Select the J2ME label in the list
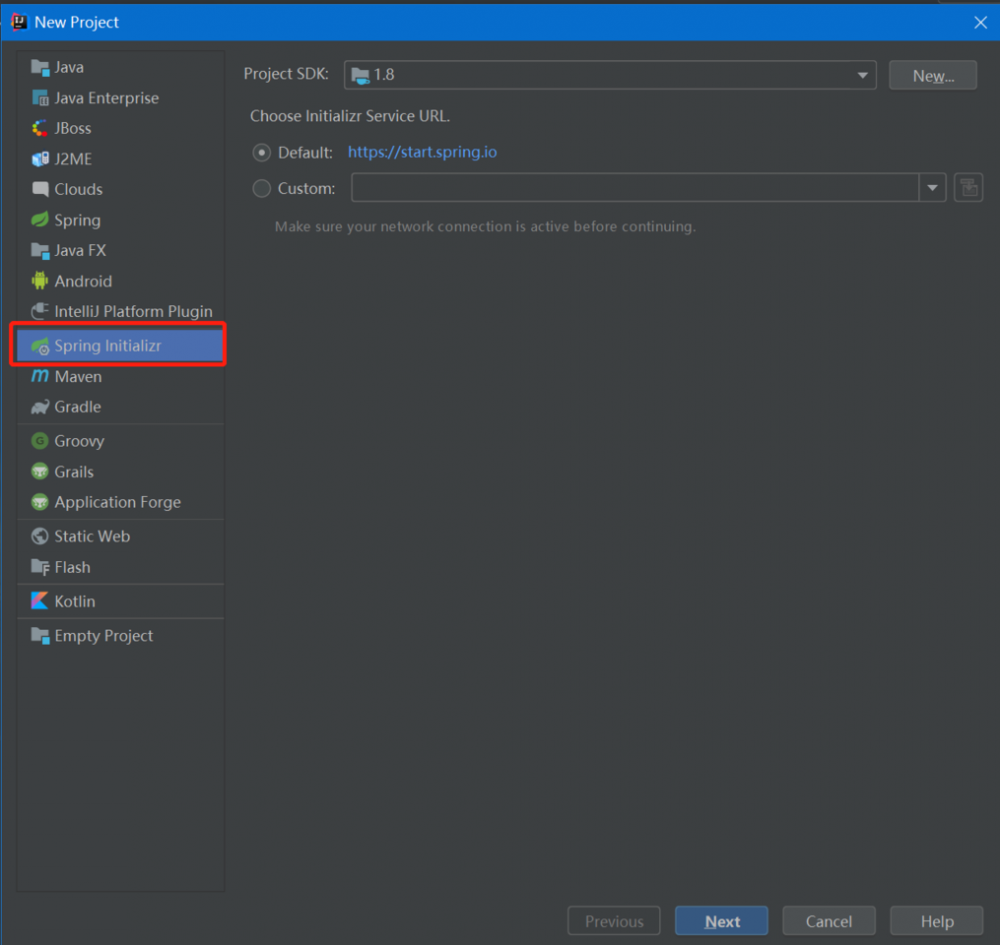1000x945 pixels. 73,159
